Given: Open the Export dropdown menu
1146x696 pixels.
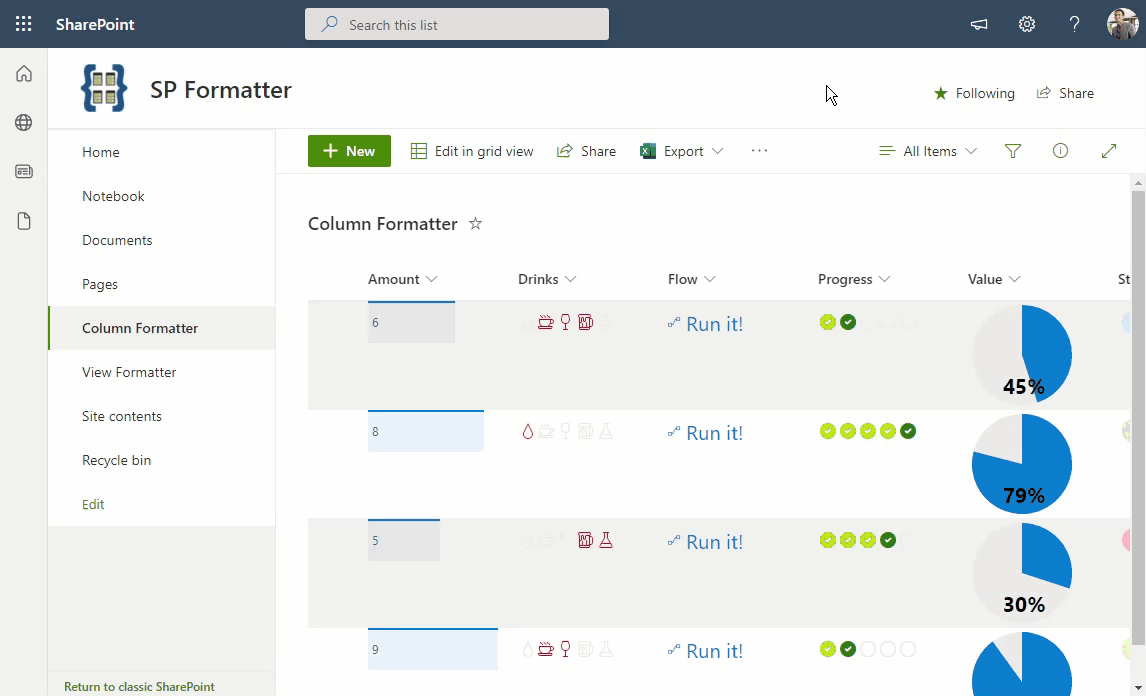Looking at the screenshot, I should pyautogui.click(x=682, y=151).
